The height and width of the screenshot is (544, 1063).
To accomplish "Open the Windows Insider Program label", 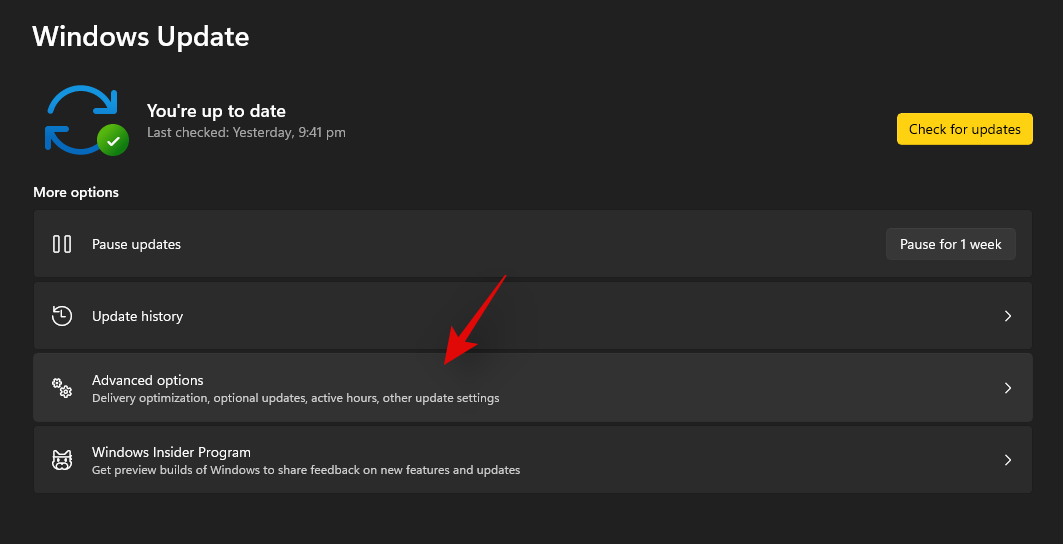I will (171, 452).
